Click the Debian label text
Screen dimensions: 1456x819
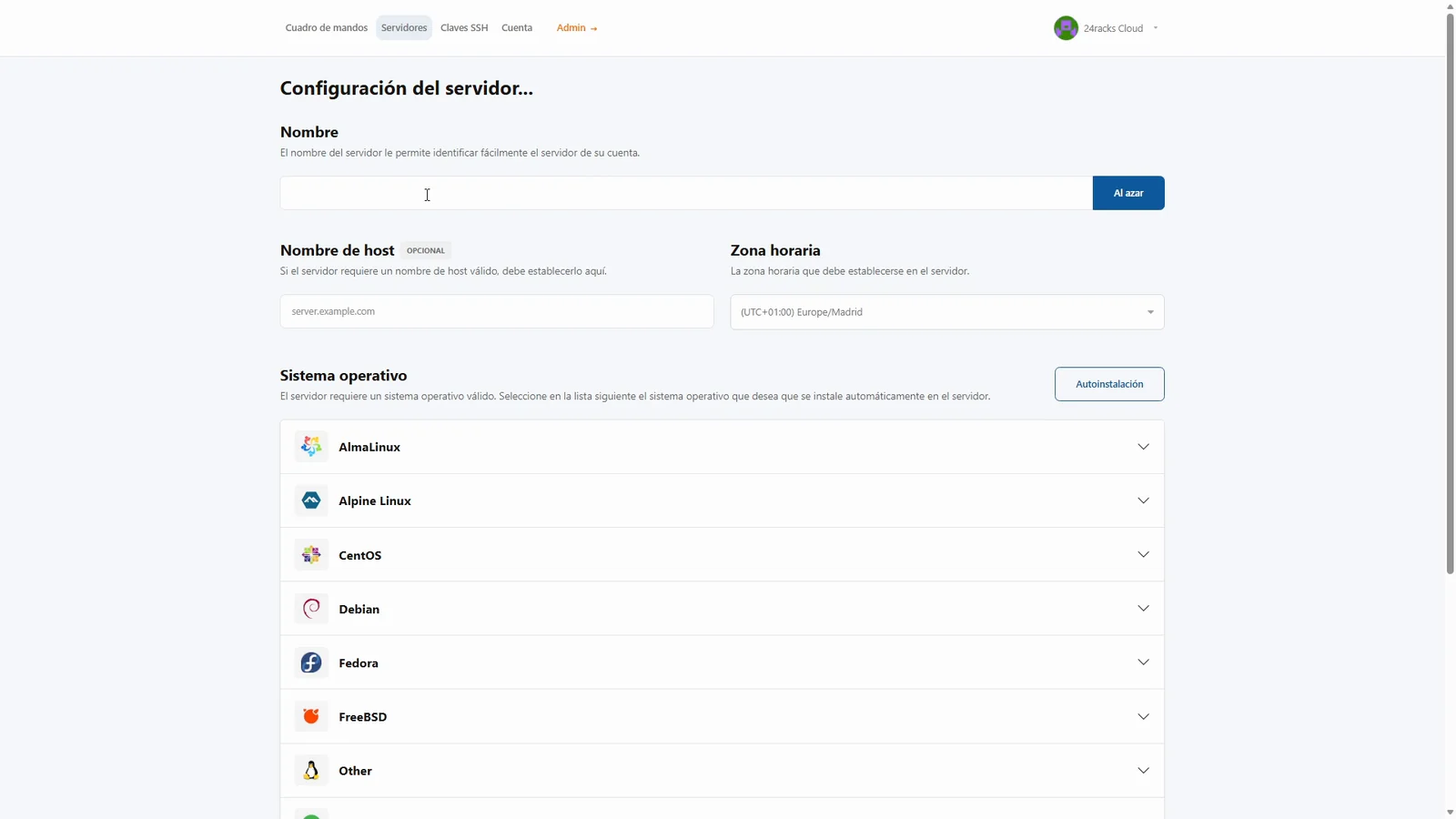(359, 609)
